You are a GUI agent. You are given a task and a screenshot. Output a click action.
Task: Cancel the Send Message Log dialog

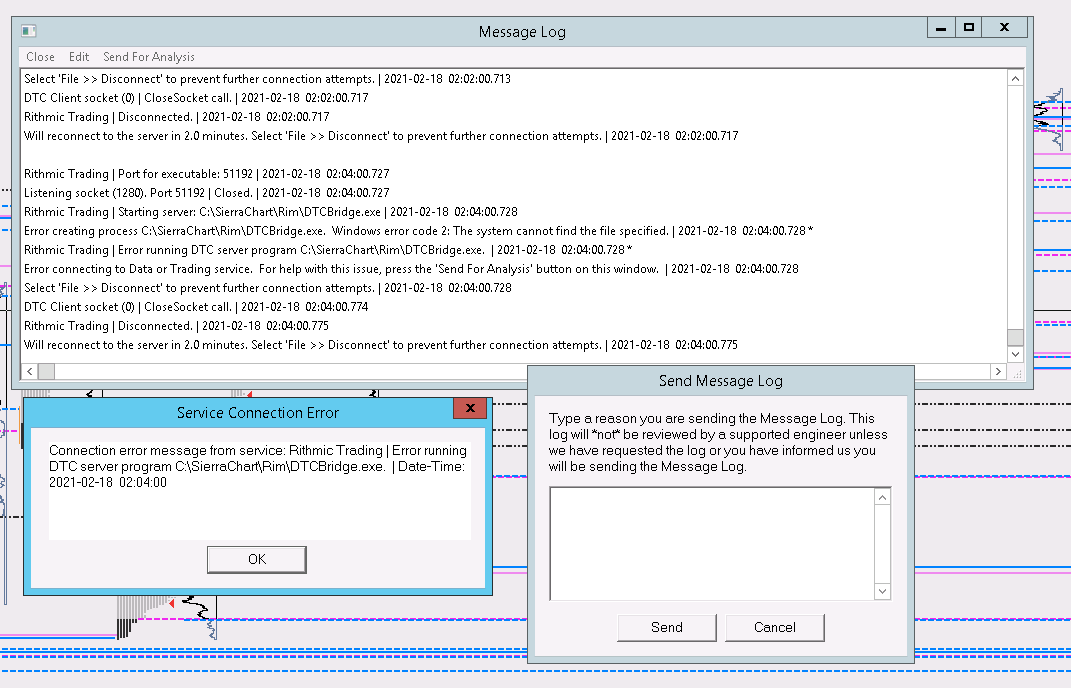click(775, 627)
